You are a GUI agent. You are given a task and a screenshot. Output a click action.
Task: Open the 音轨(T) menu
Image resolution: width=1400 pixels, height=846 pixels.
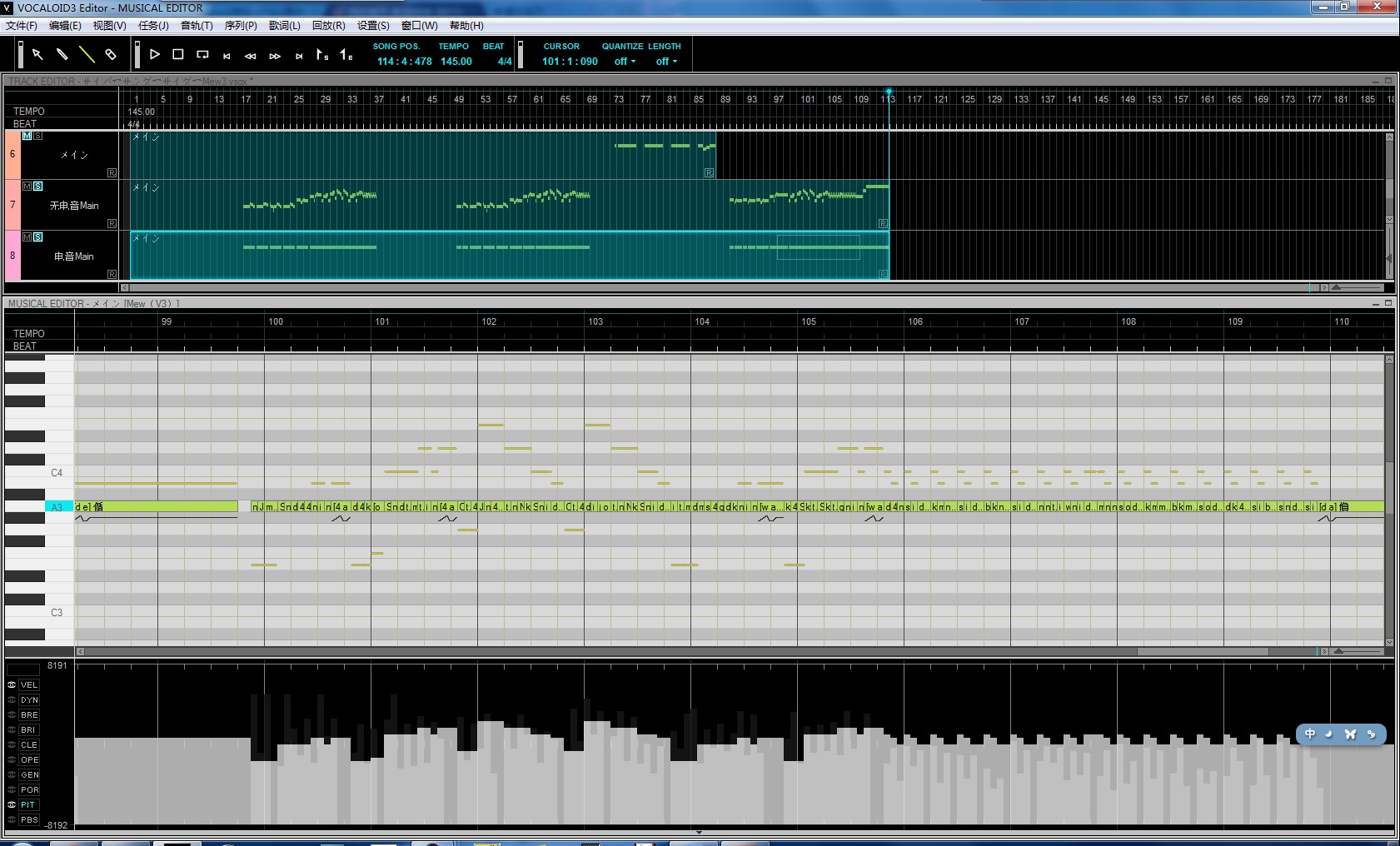197,26
